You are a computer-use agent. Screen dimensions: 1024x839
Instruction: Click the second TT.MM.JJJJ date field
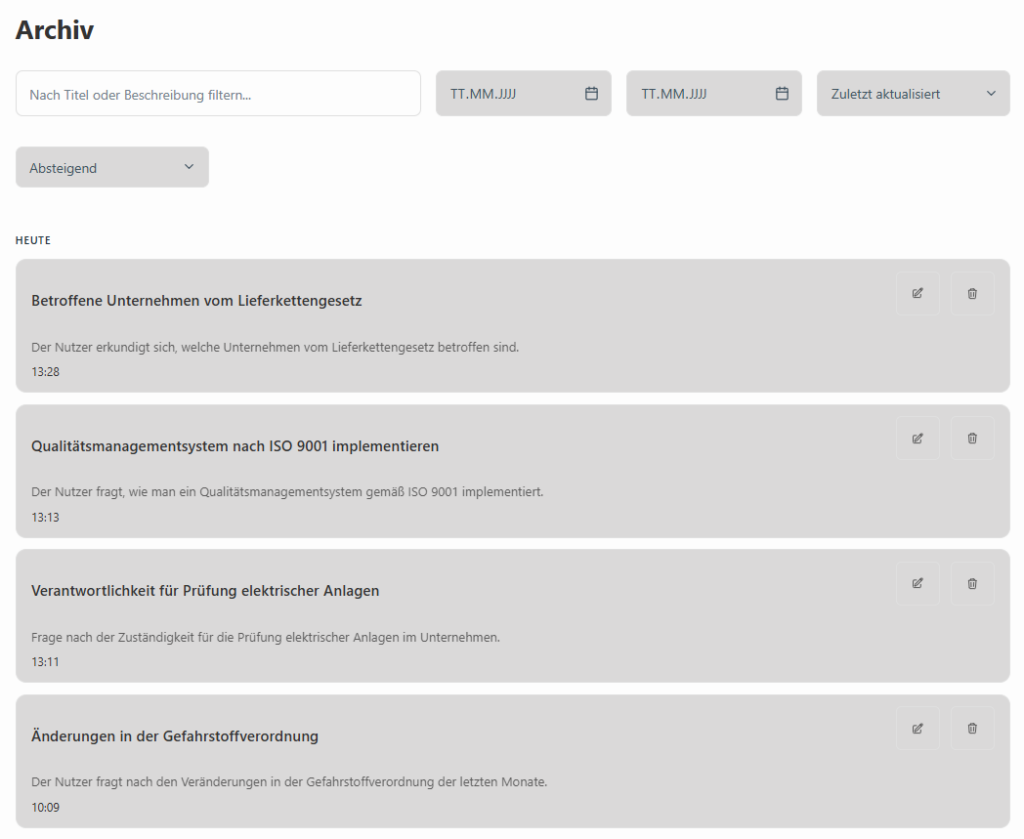tap(696, 94)
